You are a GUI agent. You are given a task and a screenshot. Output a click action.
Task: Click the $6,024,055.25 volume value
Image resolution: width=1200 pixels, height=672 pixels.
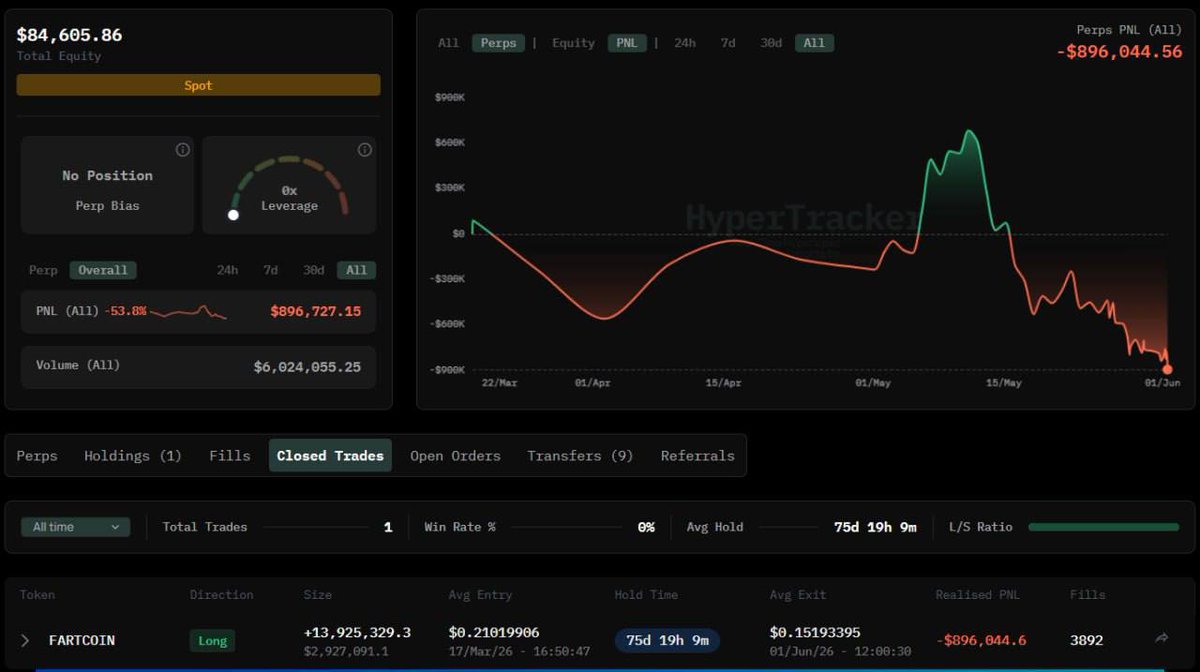308,367
